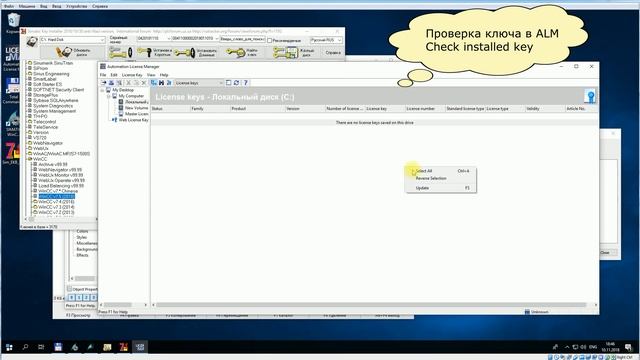Click the Validity column header
640x360 pixels.
[544, 109]
